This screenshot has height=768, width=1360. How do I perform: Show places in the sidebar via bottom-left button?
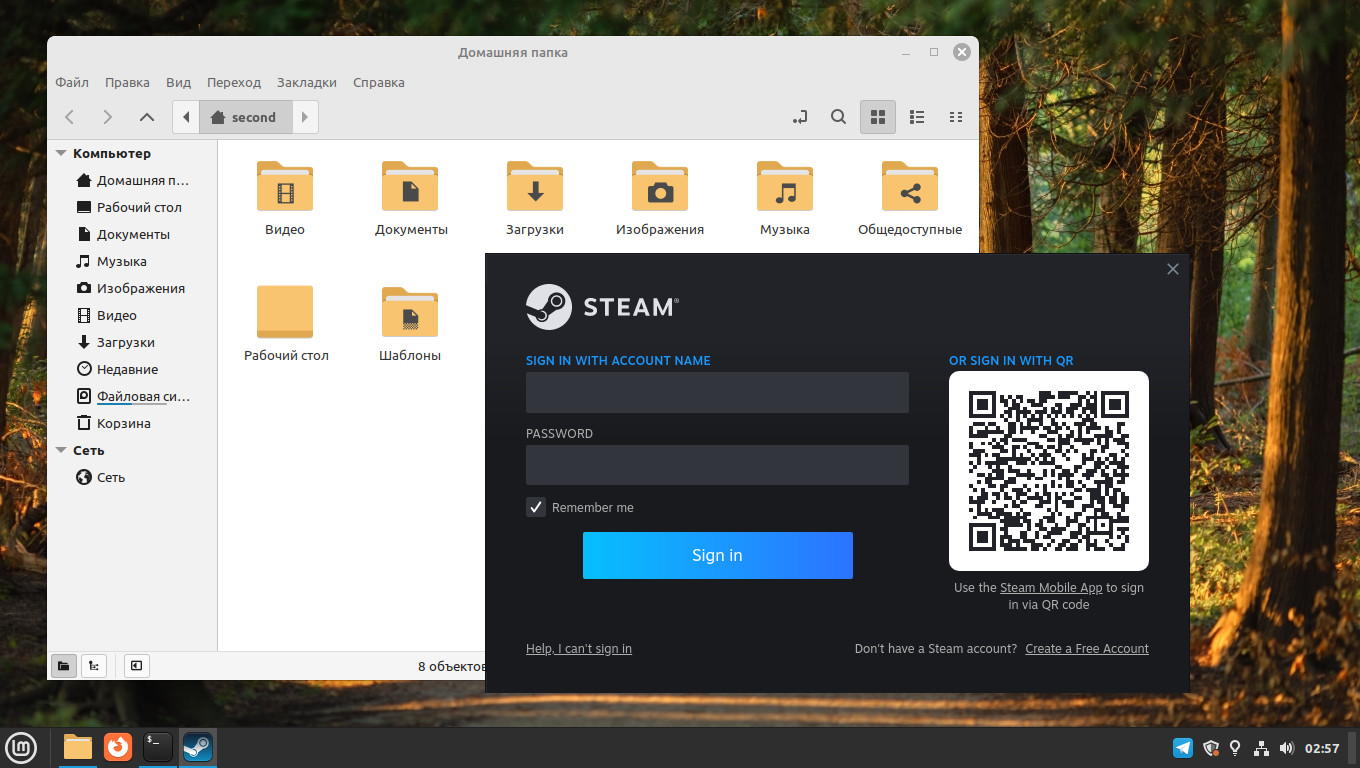[63, 665]
